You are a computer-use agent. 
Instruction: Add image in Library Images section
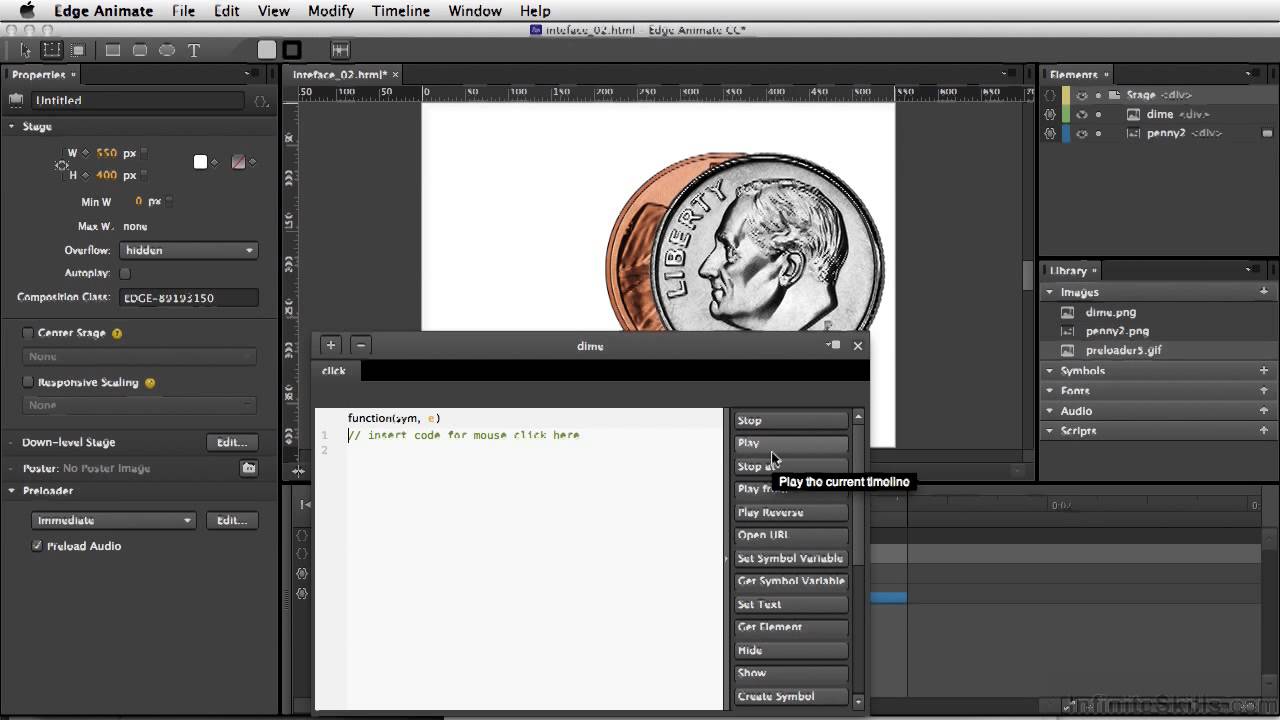(1264, 292)
